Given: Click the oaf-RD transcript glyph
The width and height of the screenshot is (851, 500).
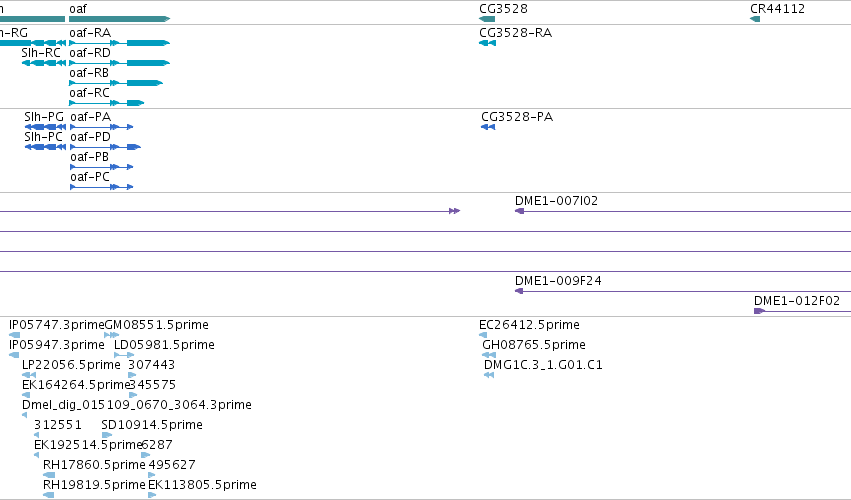Looking at the screenshot, I should point(119,63).
